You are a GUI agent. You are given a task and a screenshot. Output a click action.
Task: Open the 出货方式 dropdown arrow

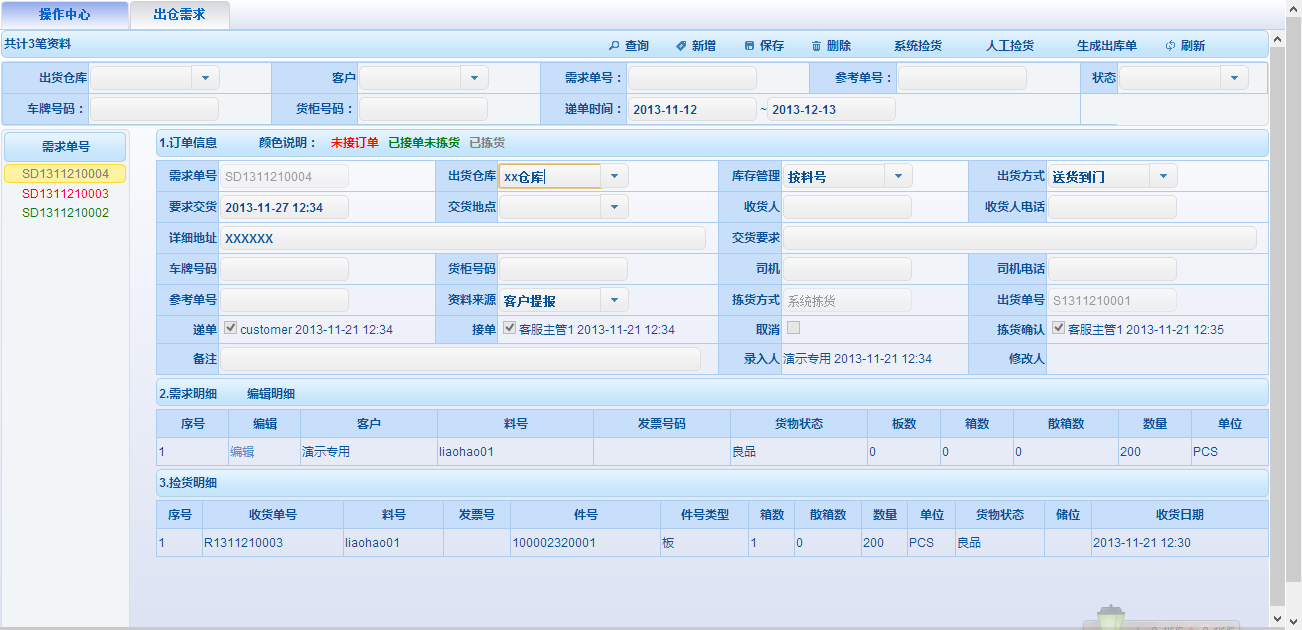click(x=1163, y=176)
